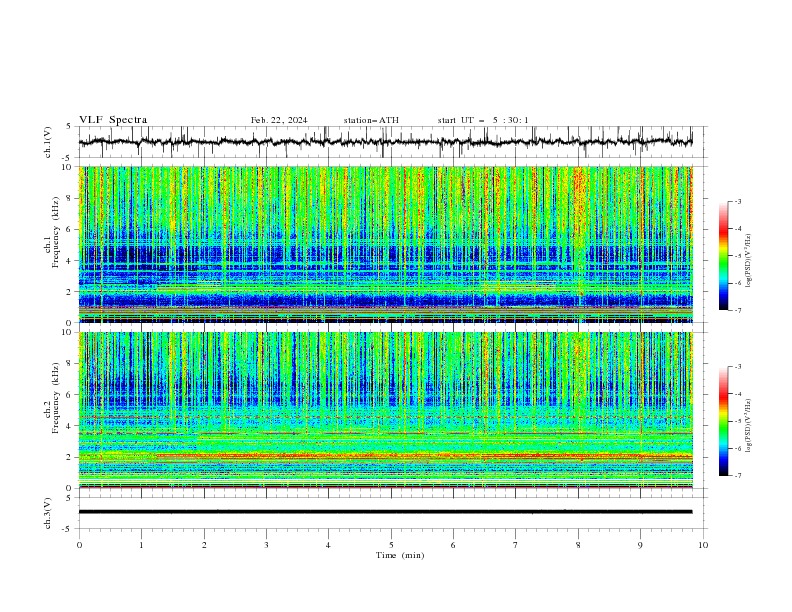This screenshot has height=612, width=792.
Task: Select the "ch.2 Frequency (kHz)" axis label
Action: (x=53, y=398)
